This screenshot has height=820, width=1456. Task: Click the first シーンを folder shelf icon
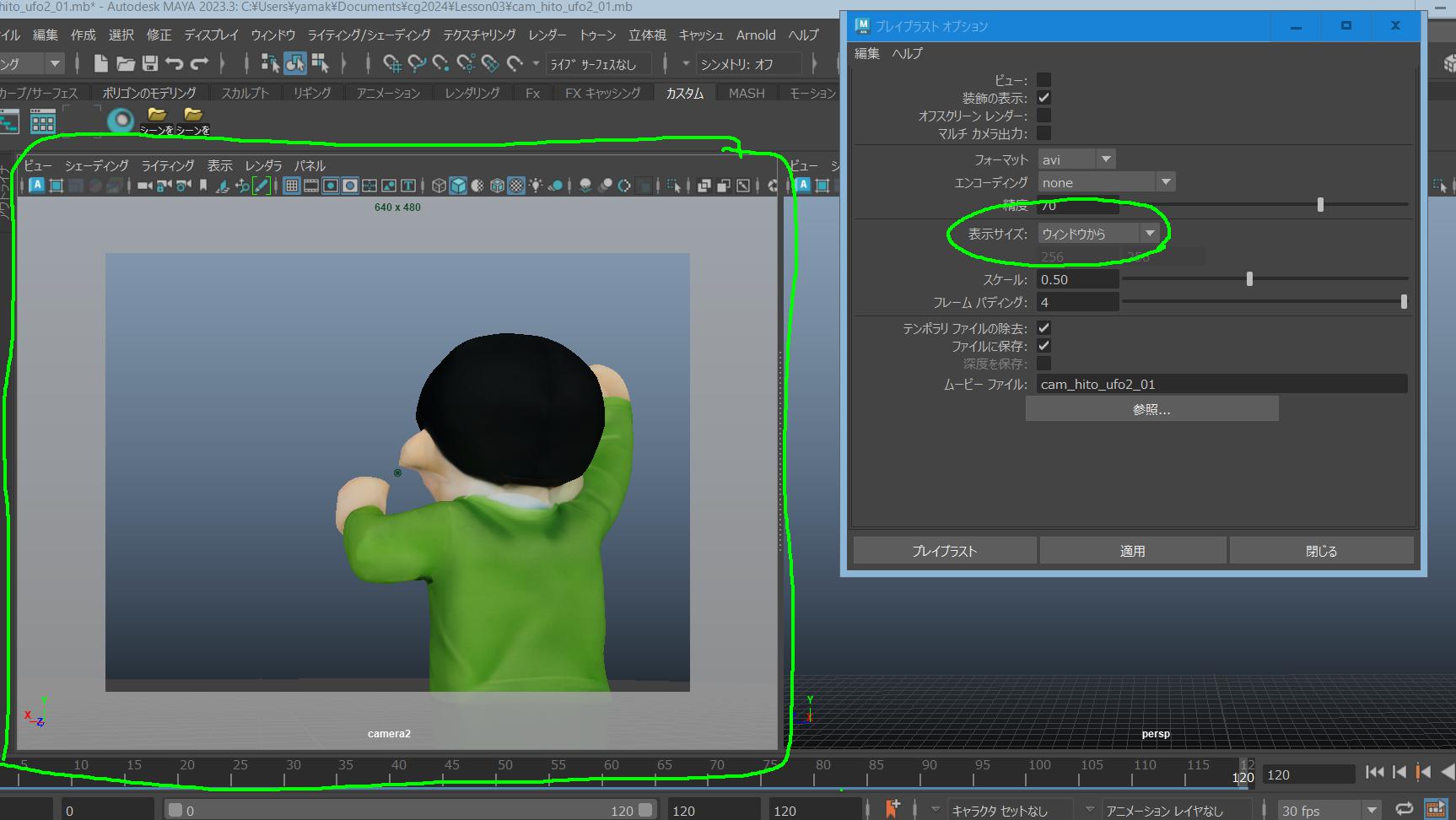coord(157,121)
